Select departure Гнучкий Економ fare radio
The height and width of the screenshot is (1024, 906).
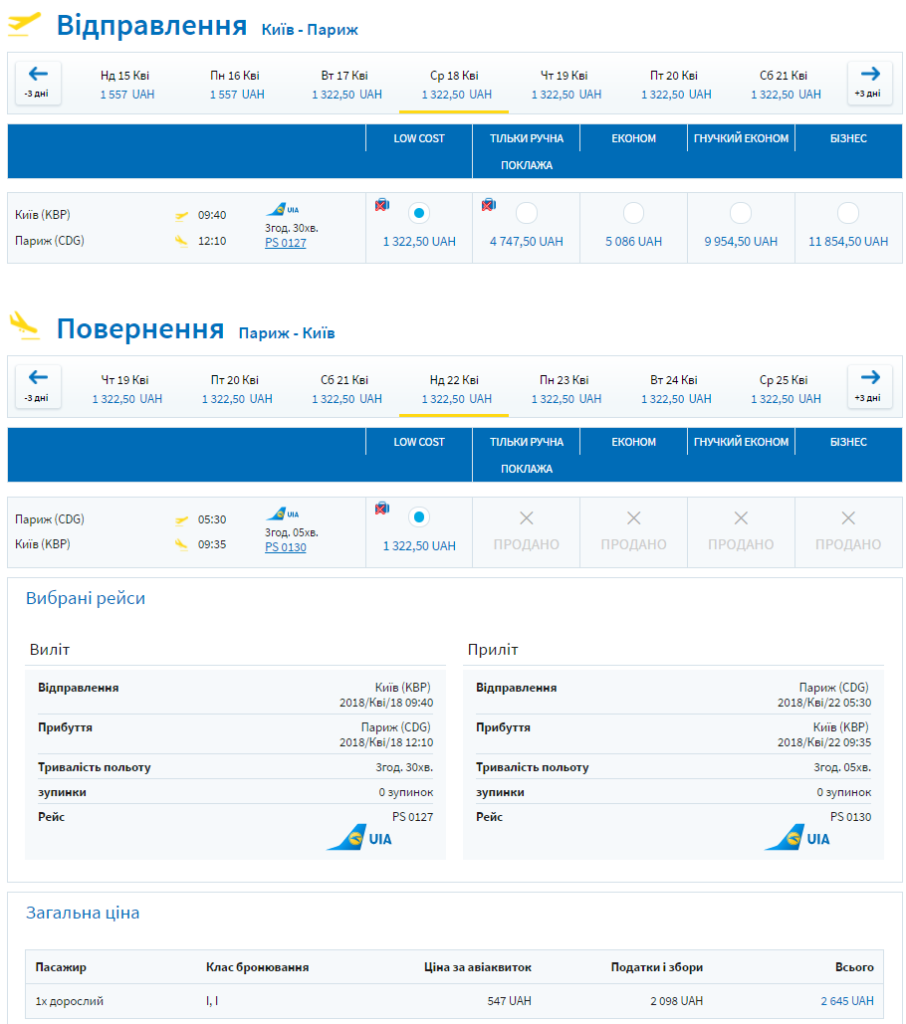[x=740, y=214]
